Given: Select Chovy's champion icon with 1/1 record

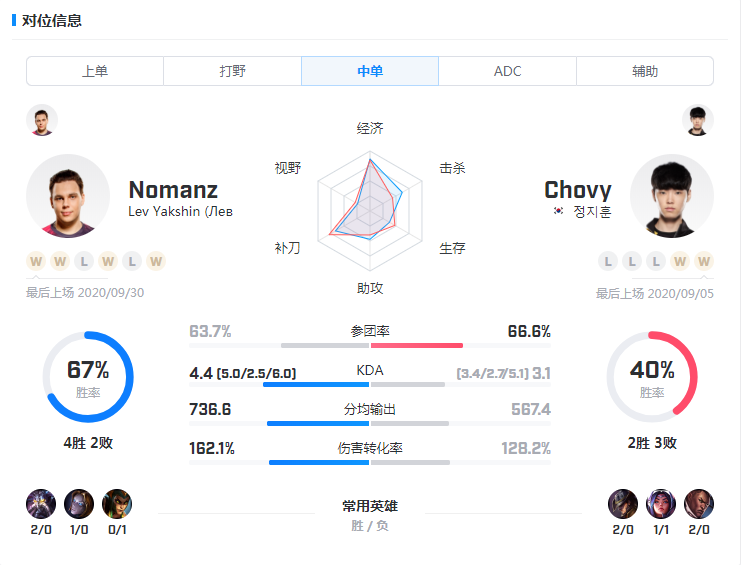Looking at the screenshot, I should [x=661, y=504].
